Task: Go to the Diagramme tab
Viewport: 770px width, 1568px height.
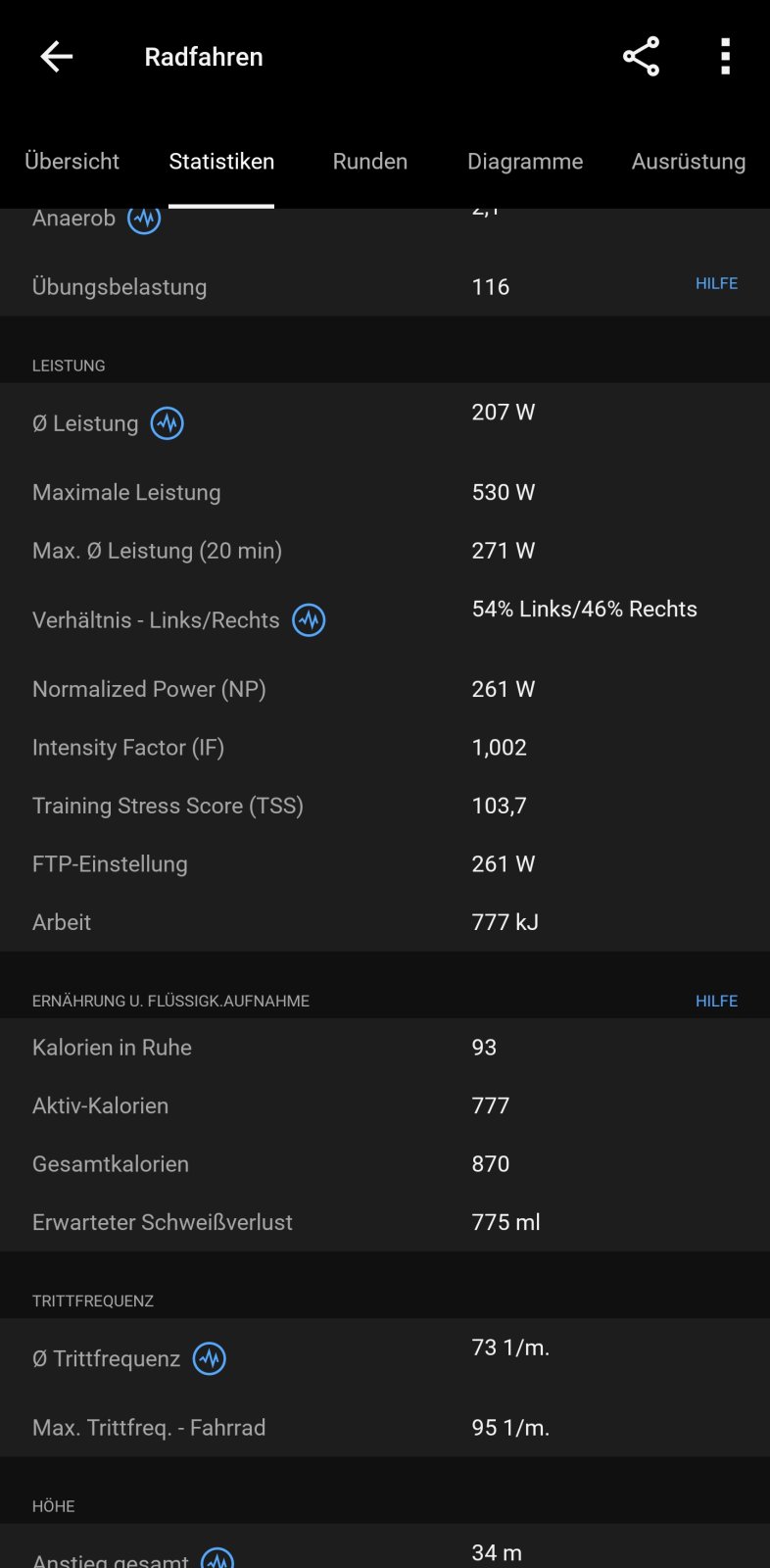Action: pos(525,162)
